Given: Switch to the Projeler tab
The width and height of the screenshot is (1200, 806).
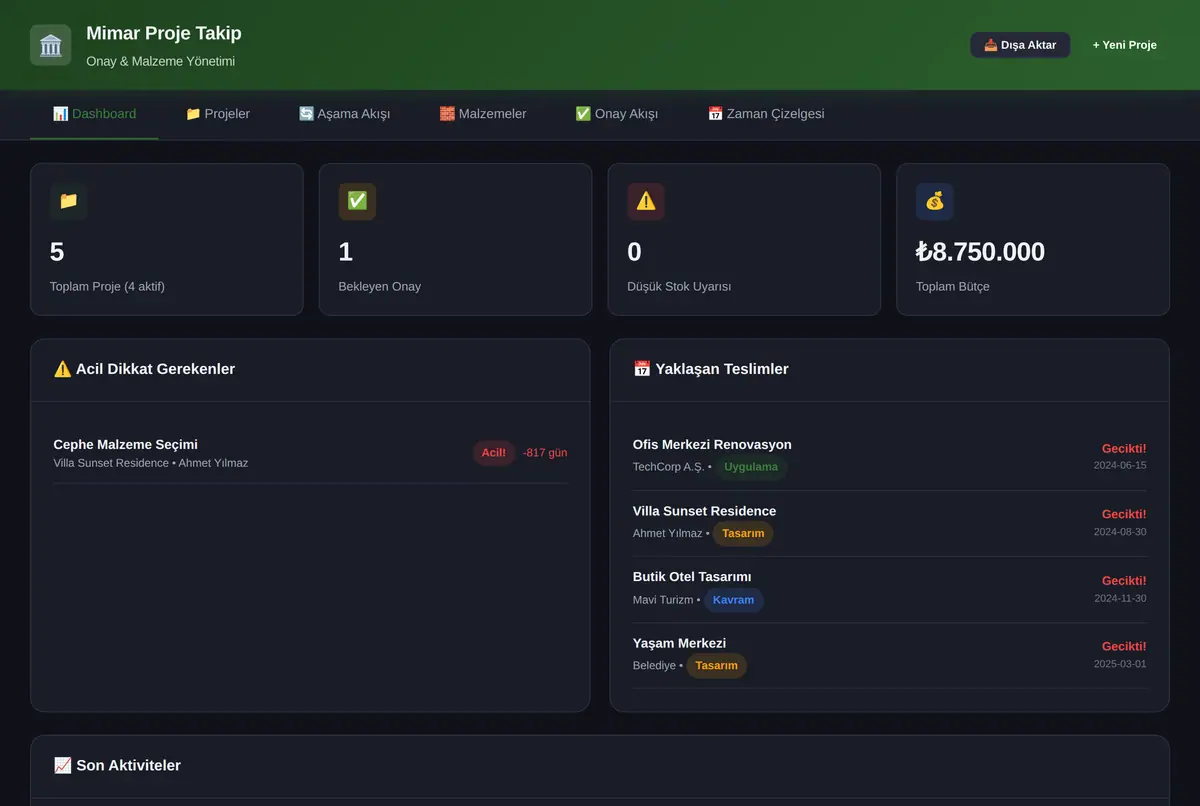Looking at the screenshot, I should [x=217, y=114].
